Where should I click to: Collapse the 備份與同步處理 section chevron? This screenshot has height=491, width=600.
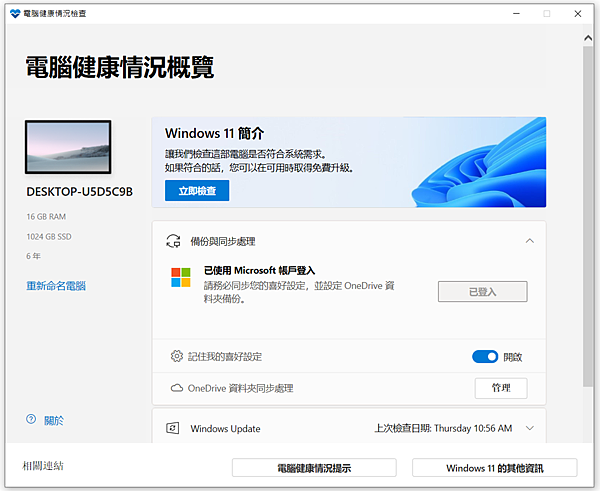[530, 241]
